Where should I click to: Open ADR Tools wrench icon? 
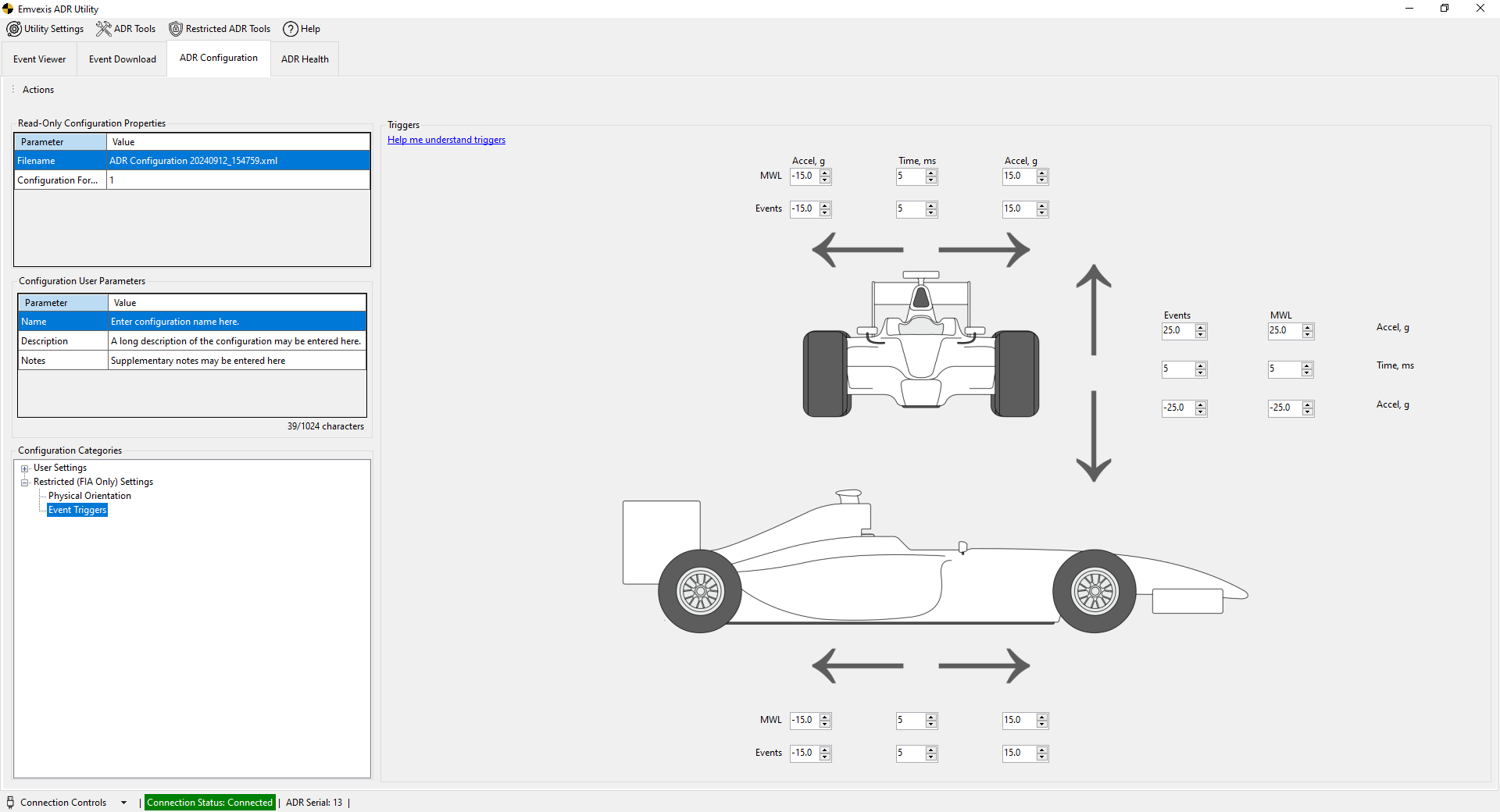[103, 29]
